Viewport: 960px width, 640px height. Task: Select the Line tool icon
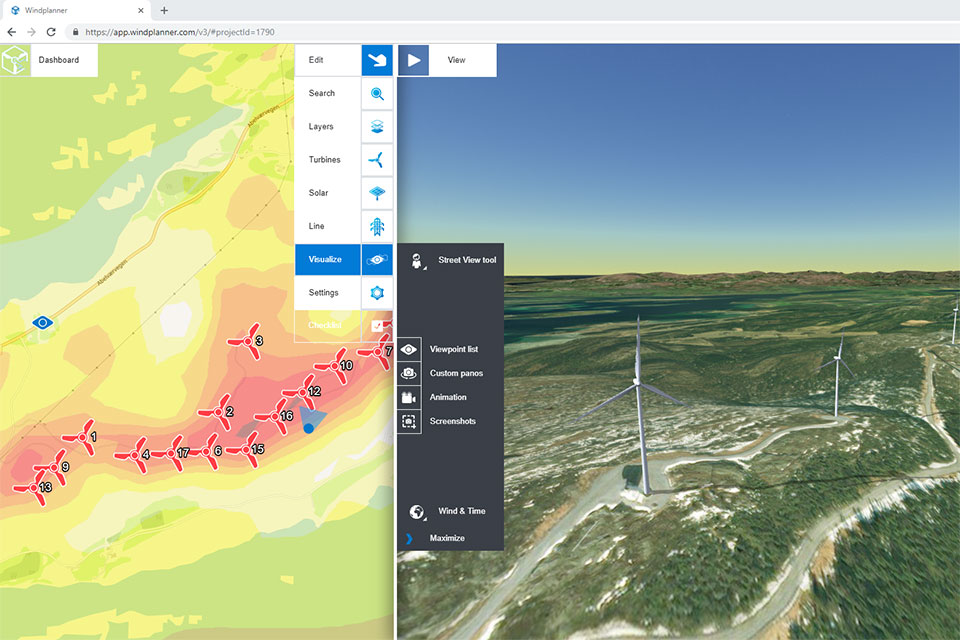pos(376,226)
